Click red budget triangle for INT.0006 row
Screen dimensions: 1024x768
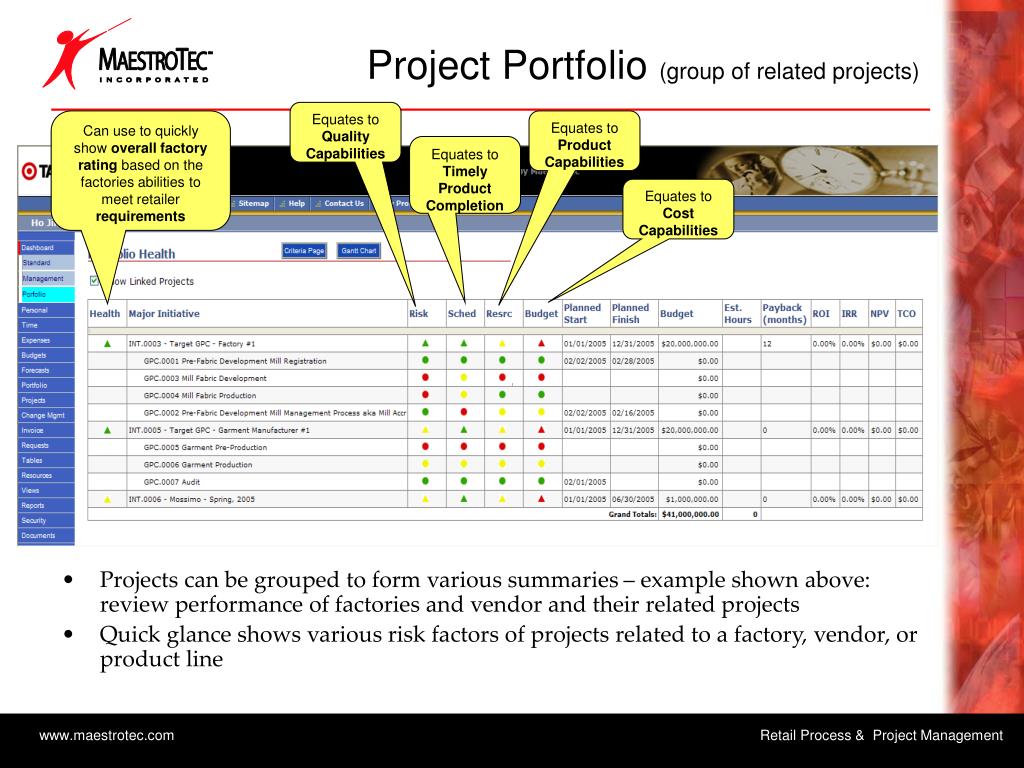click(541, 499)
